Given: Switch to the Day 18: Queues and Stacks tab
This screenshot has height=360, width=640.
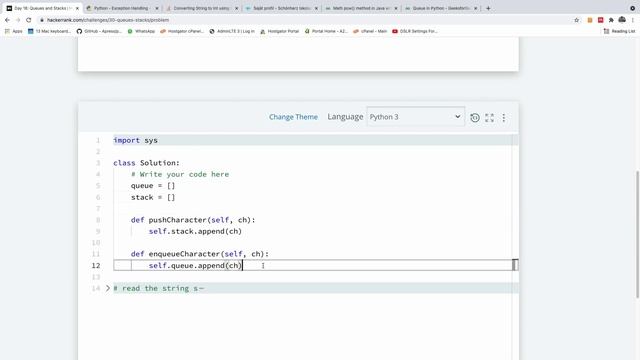Looking at the screenshot, I should tap(41, 8).
